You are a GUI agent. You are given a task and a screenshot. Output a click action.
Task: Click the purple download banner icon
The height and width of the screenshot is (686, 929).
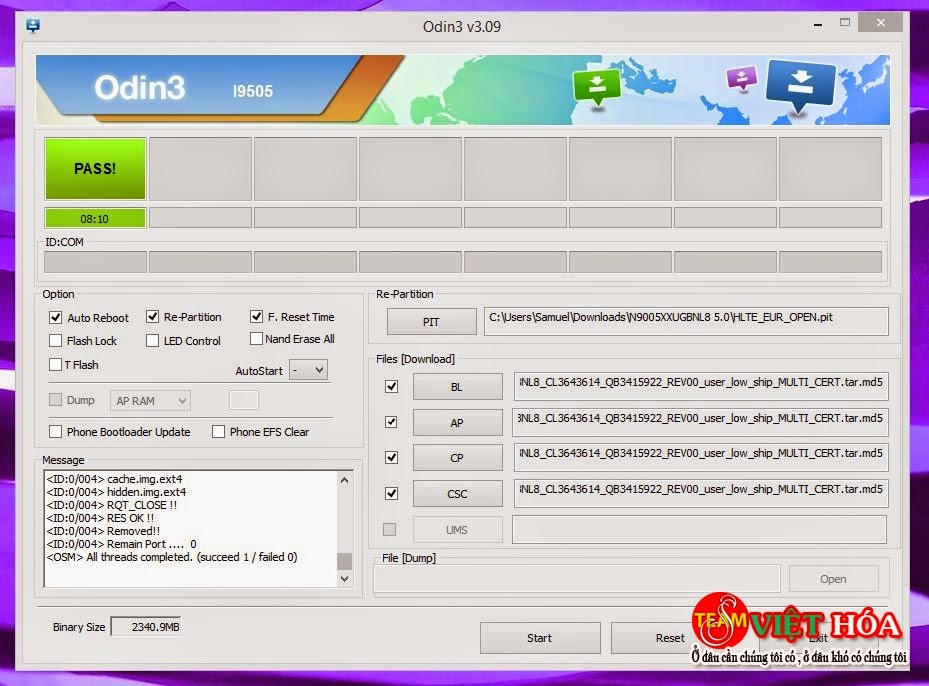tap(741, 78)
